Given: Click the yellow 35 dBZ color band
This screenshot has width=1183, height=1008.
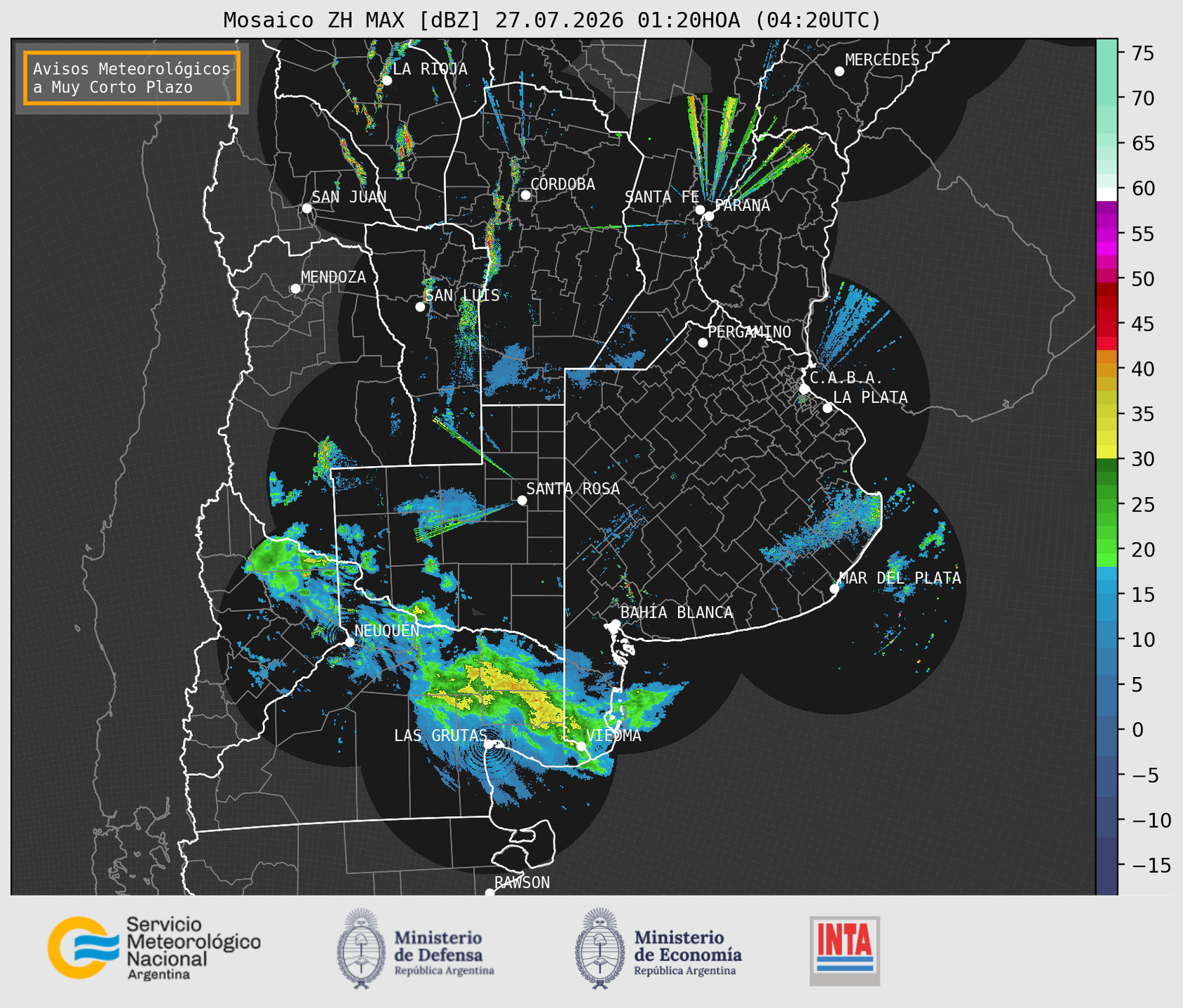Looking at the screenshot, I should click(1106, 414).
